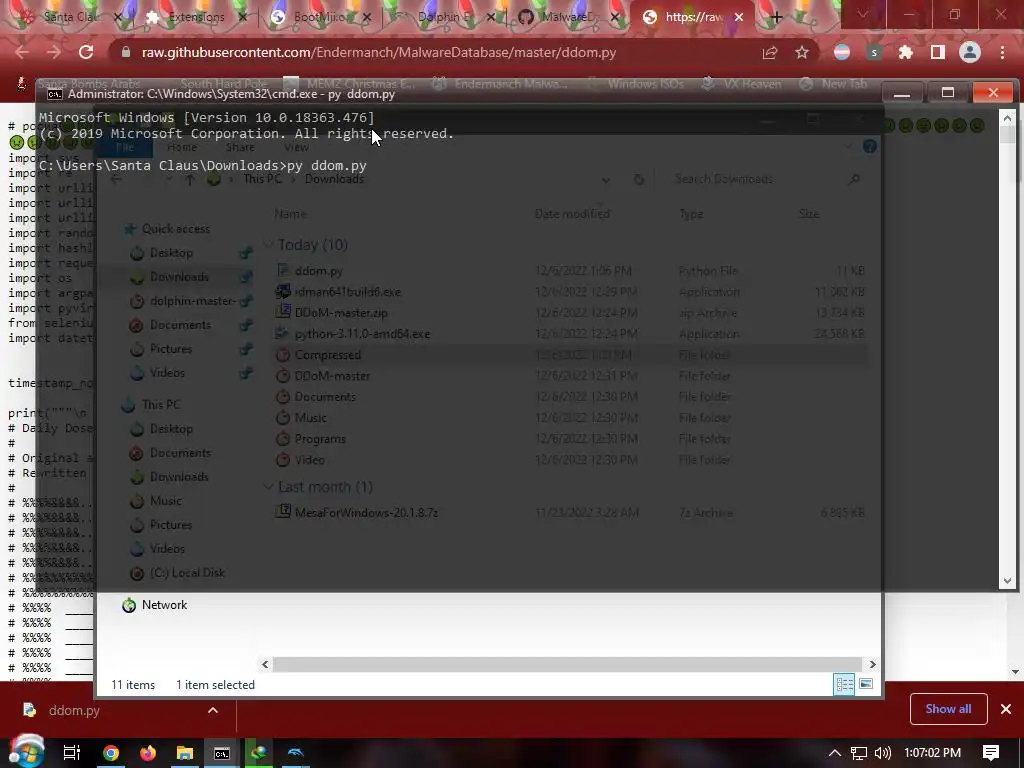Toggle Chrome's side panel
Screen dimensions: 1024x768
[x=938, y=52]
